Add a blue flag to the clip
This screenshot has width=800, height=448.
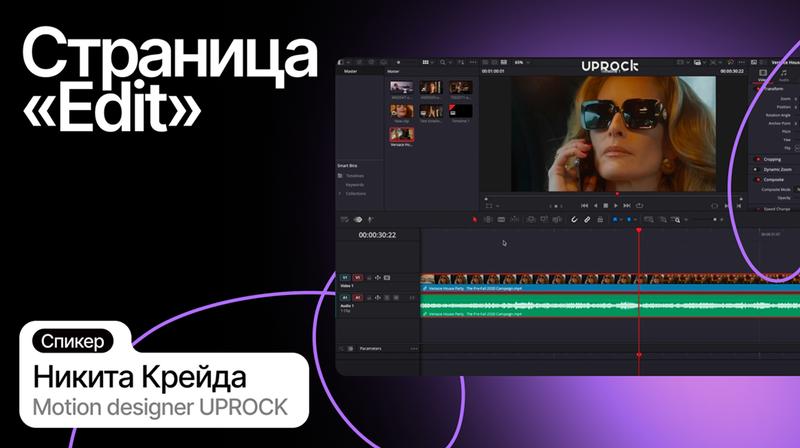coord(615,220)
